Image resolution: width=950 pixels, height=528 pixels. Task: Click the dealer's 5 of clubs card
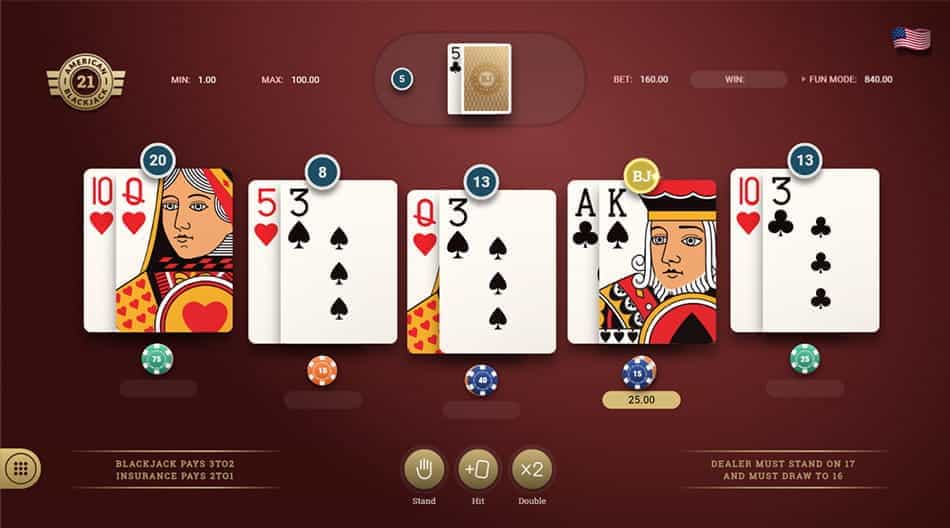tap(455, 79)
